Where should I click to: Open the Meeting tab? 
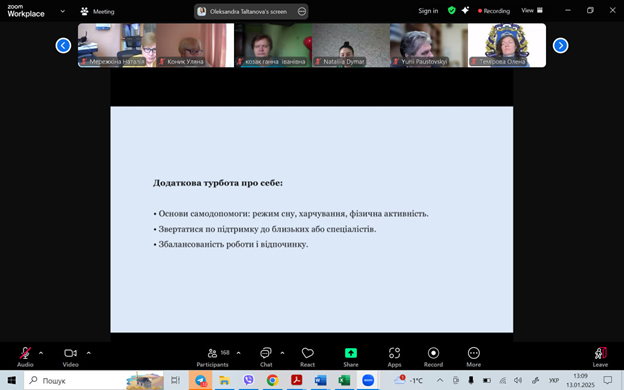[x=98, y=12]
